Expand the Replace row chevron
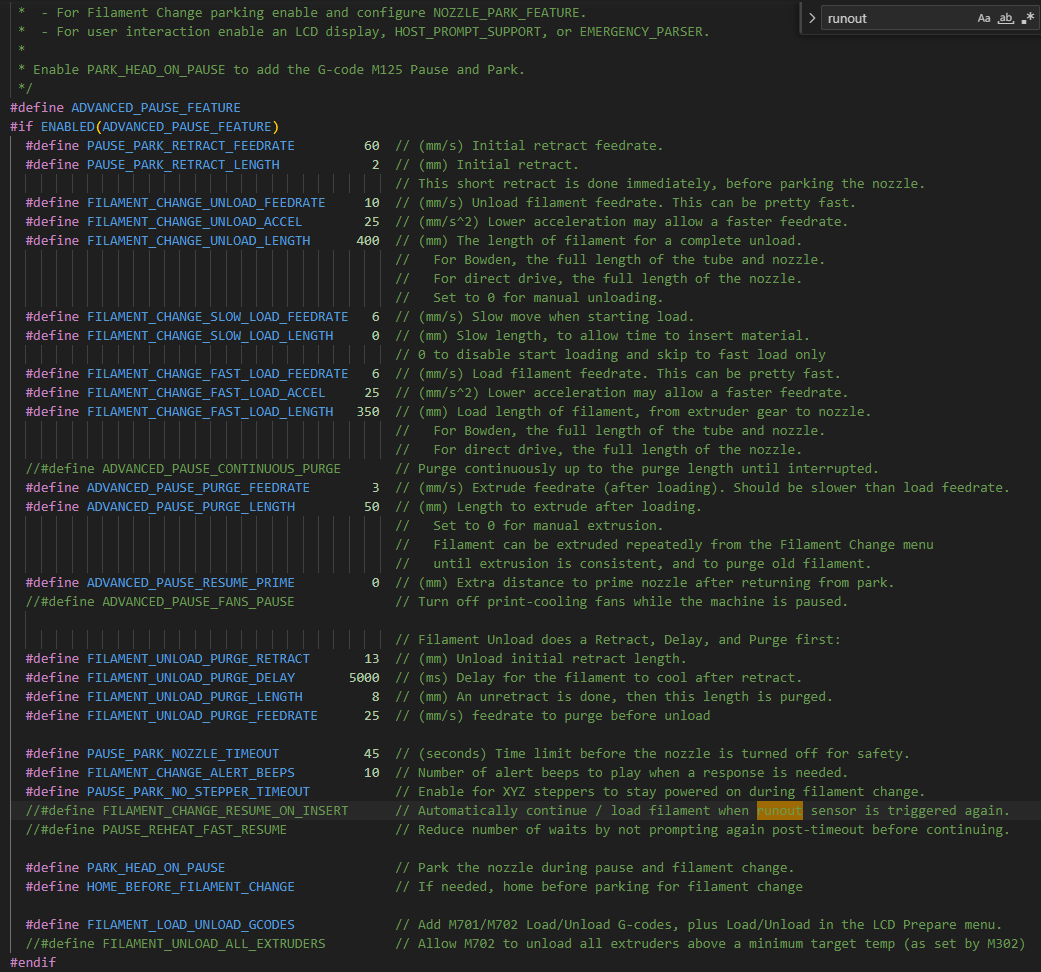The image size is (1041, 972). pyautogui.click(x=811, y=18)
